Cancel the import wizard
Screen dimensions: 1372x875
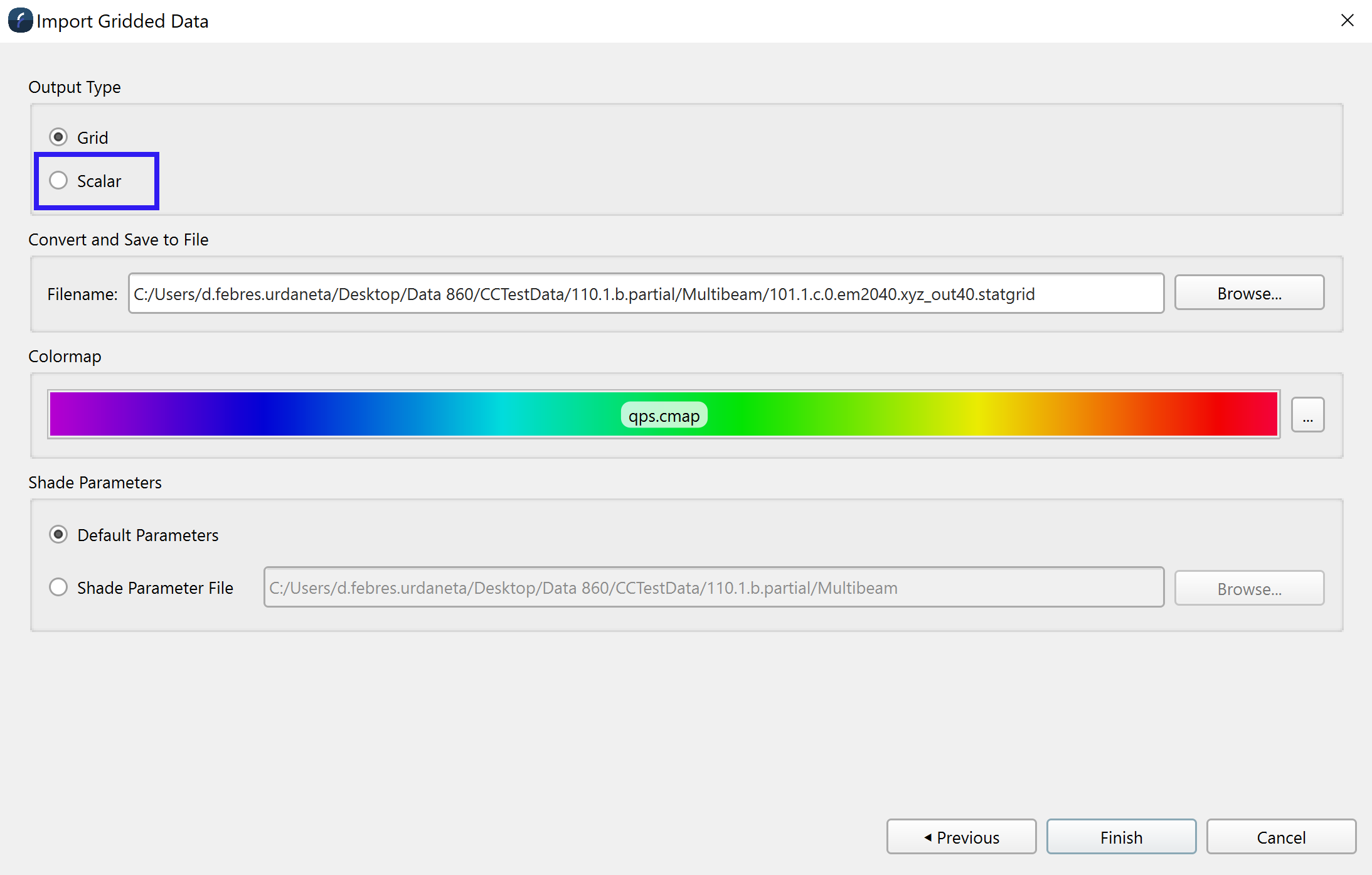1280,837
